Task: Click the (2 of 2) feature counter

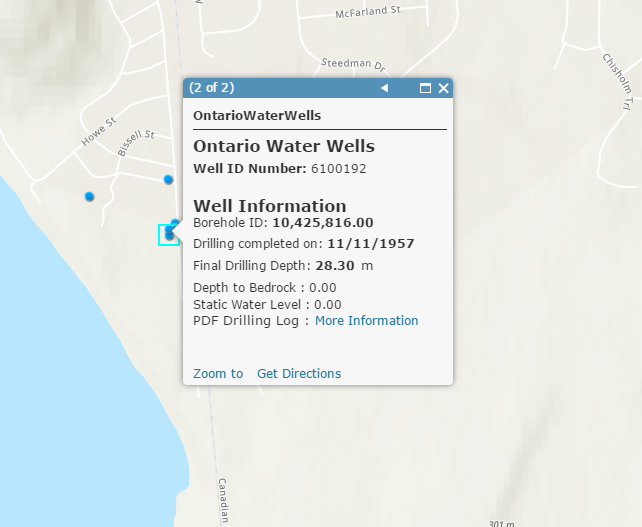Action: [x=212, y=88]
